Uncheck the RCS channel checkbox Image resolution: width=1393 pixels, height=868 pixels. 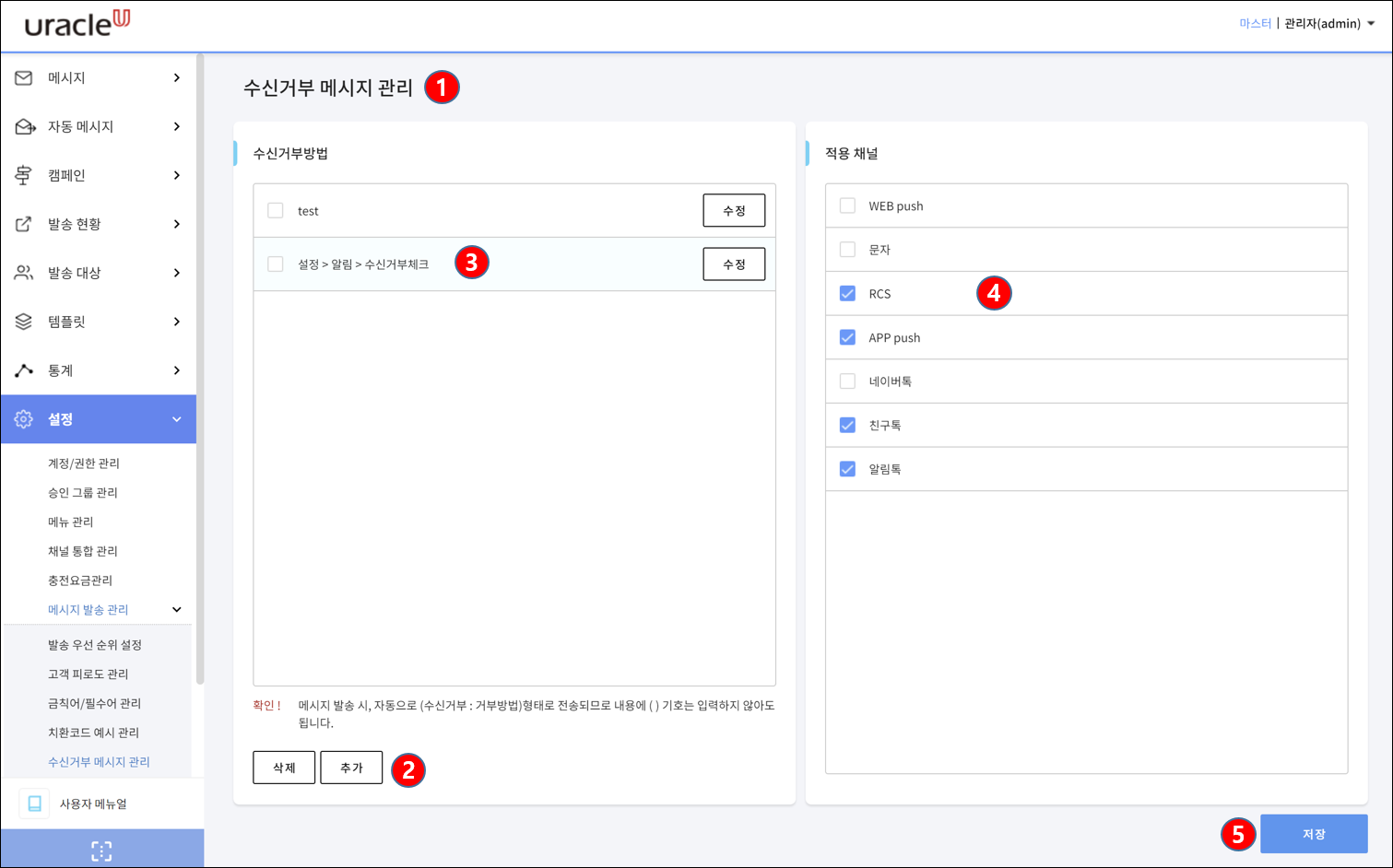847,293
